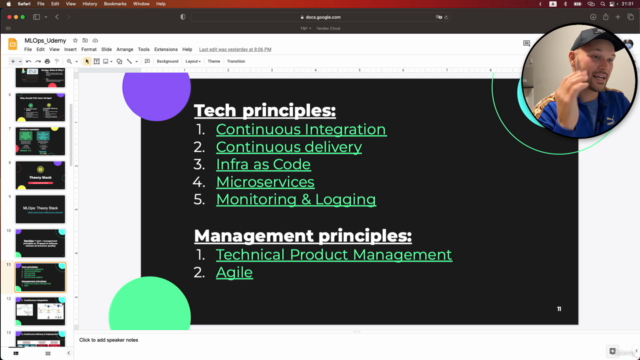Open Safari downloads
Viewport: 640px width, 360px height.
pos(593,17)
